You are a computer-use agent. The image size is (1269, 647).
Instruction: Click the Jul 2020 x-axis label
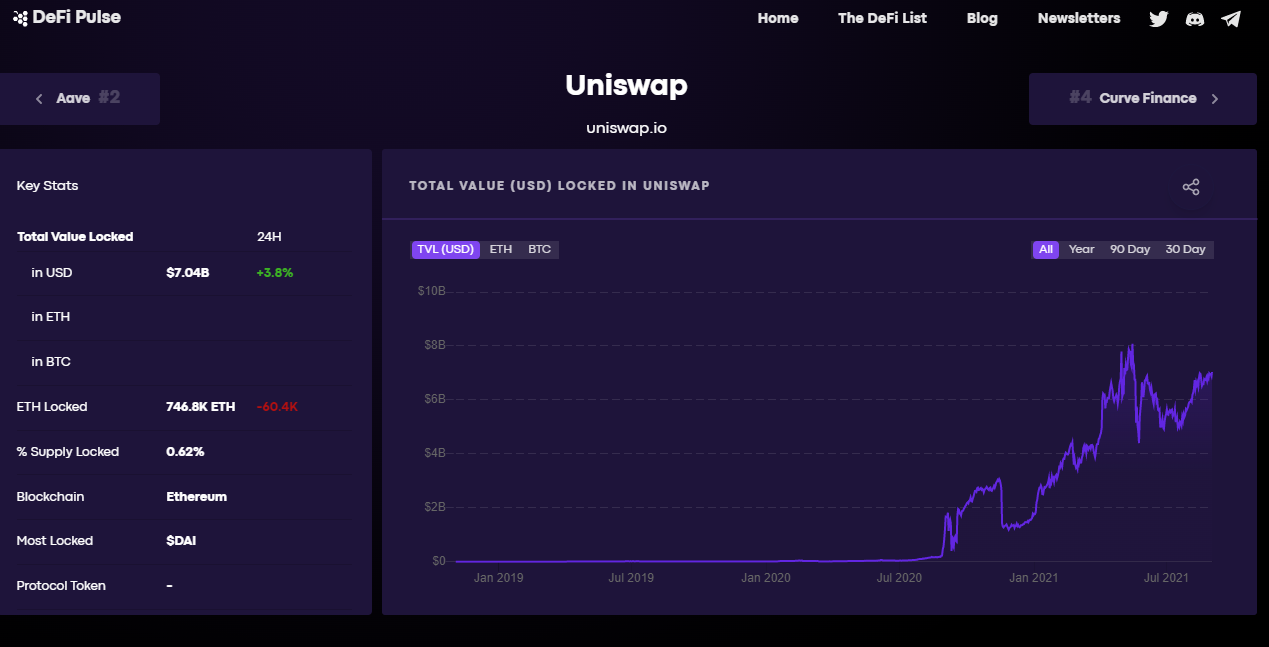point(899,578)
